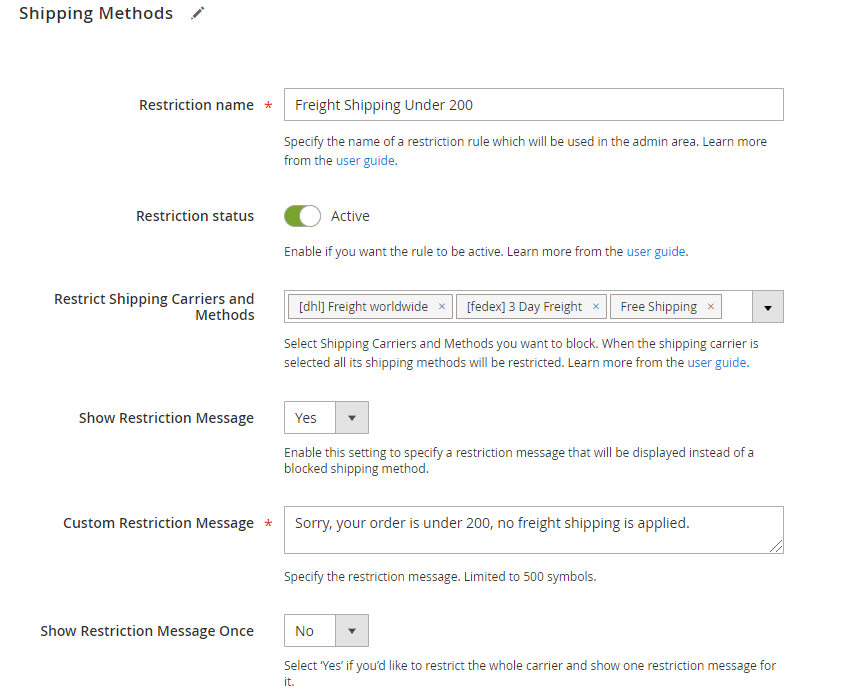
Task: Remove the [fedex] 3 Day Freight tag
Action: click(595, 307)
